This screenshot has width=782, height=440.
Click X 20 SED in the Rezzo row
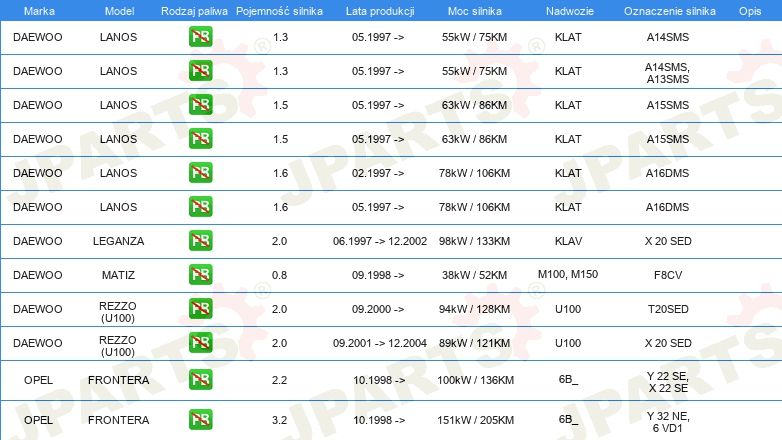point(668,343)
